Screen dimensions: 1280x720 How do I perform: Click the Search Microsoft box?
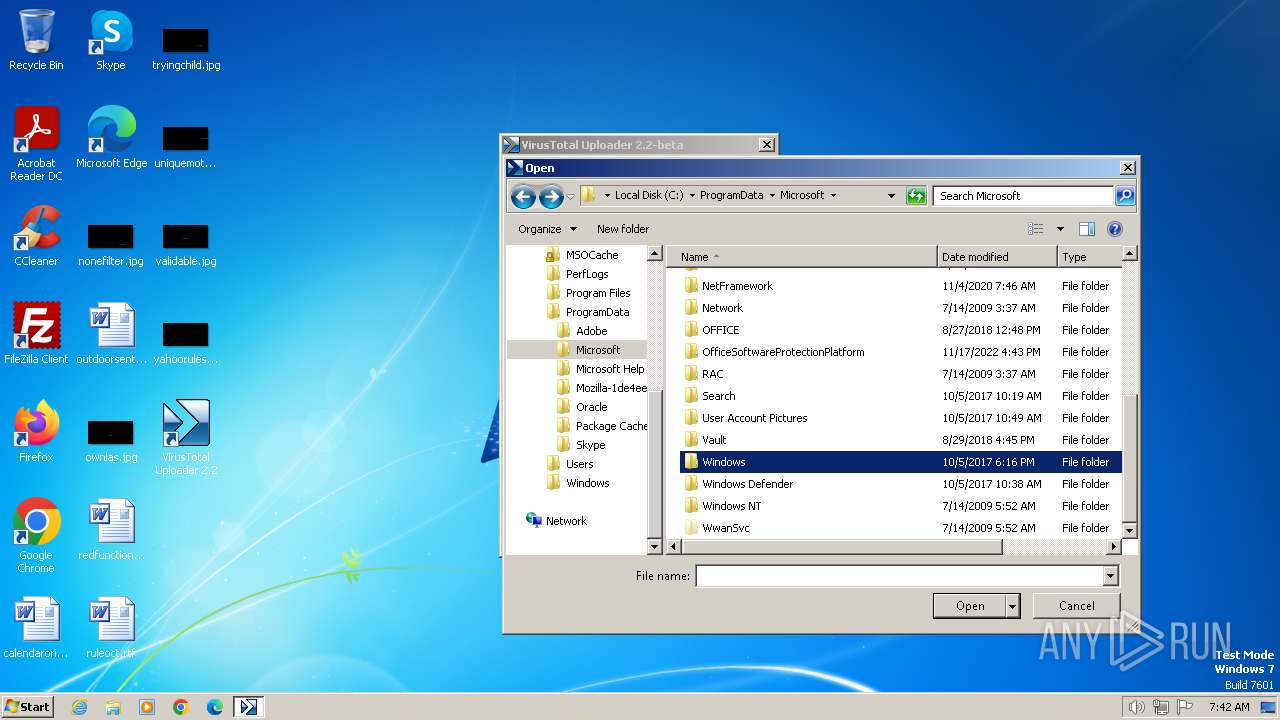(1024, 196)
